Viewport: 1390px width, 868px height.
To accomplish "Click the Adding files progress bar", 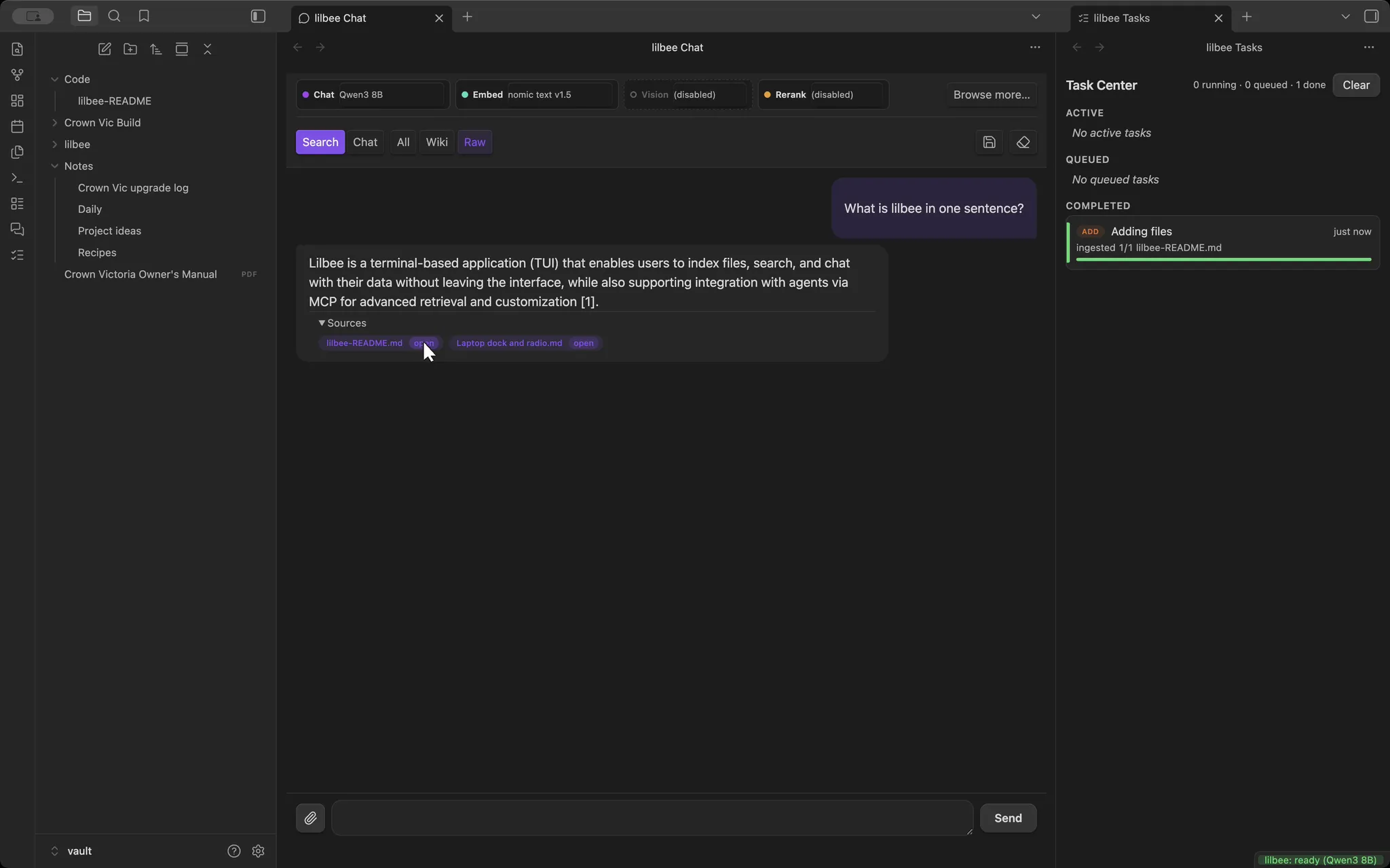I will (1224, 260).
